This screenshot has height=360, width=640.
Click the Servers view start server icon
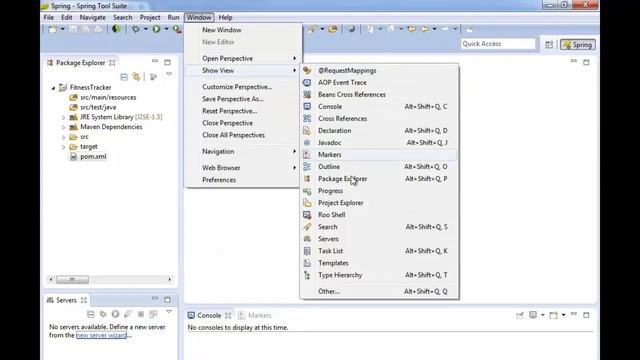[116, 314]
